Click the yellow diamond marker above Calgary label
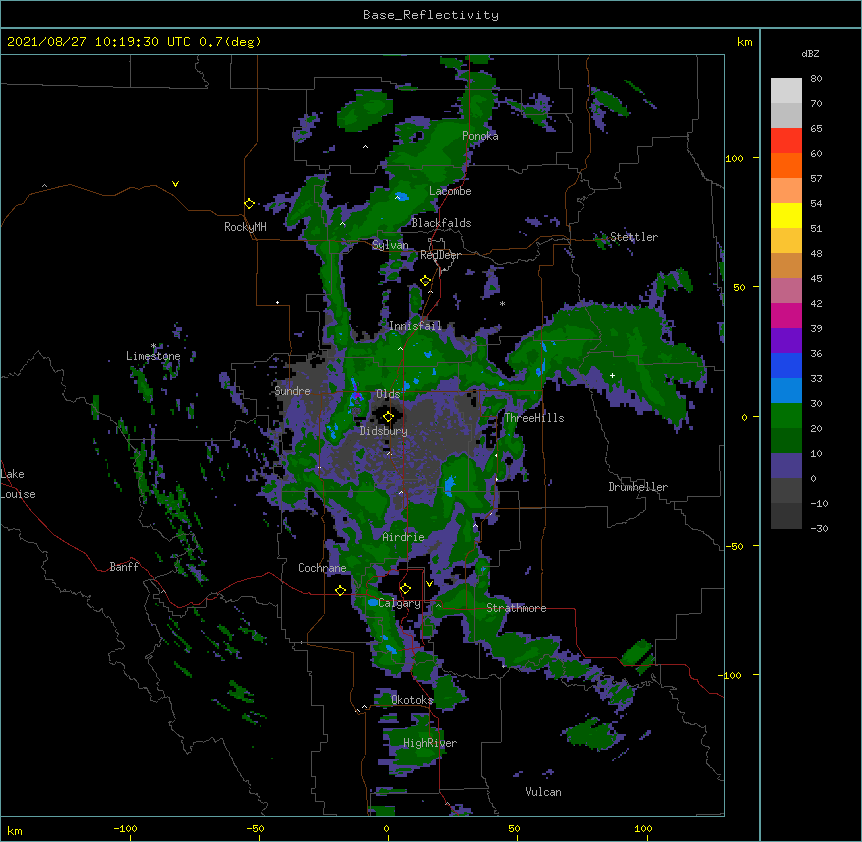Image resolution: width=862 pixels, height=842 pixels. click(405, 589)
